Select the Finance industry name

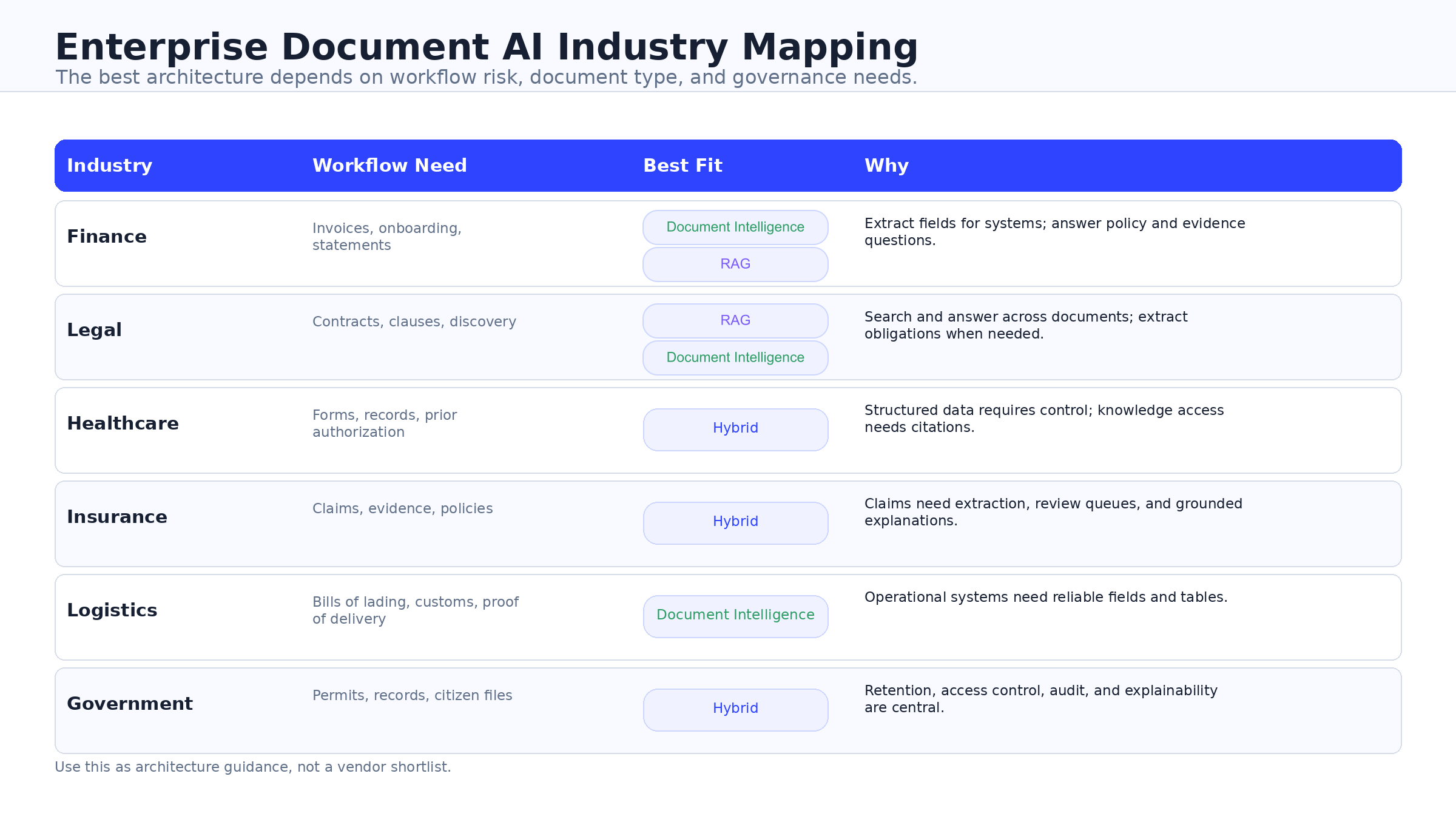107,237
